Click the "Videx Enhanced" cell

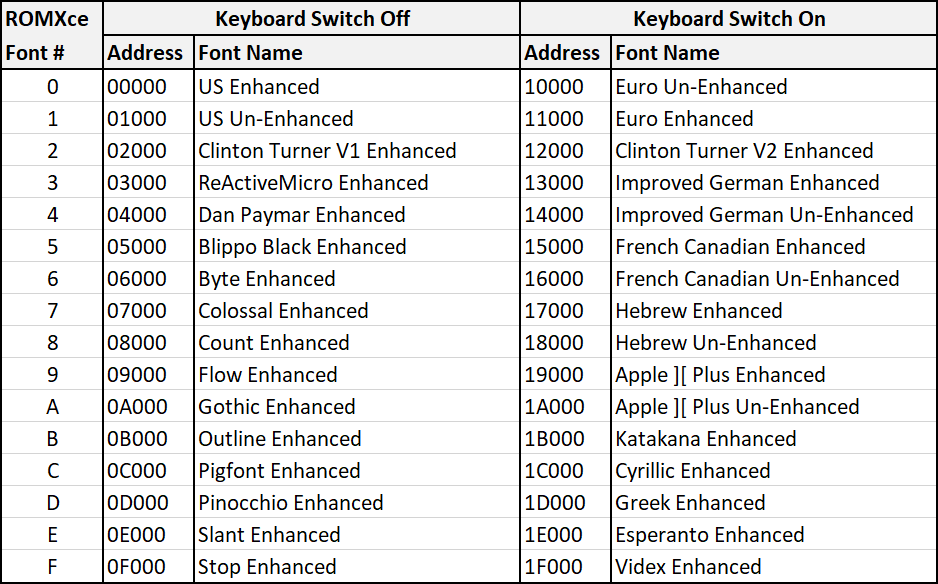tap(688, 567)
